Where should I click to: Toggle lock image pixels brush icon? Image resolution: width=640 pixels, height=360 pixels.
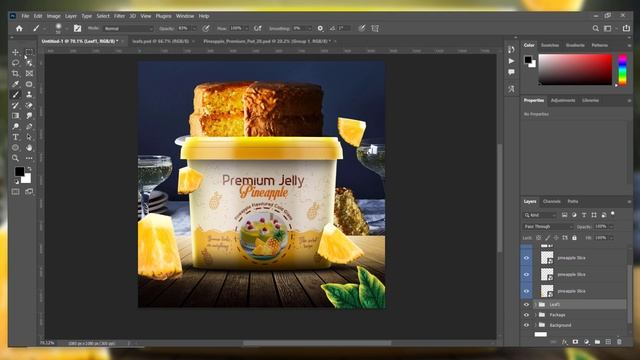548,238
